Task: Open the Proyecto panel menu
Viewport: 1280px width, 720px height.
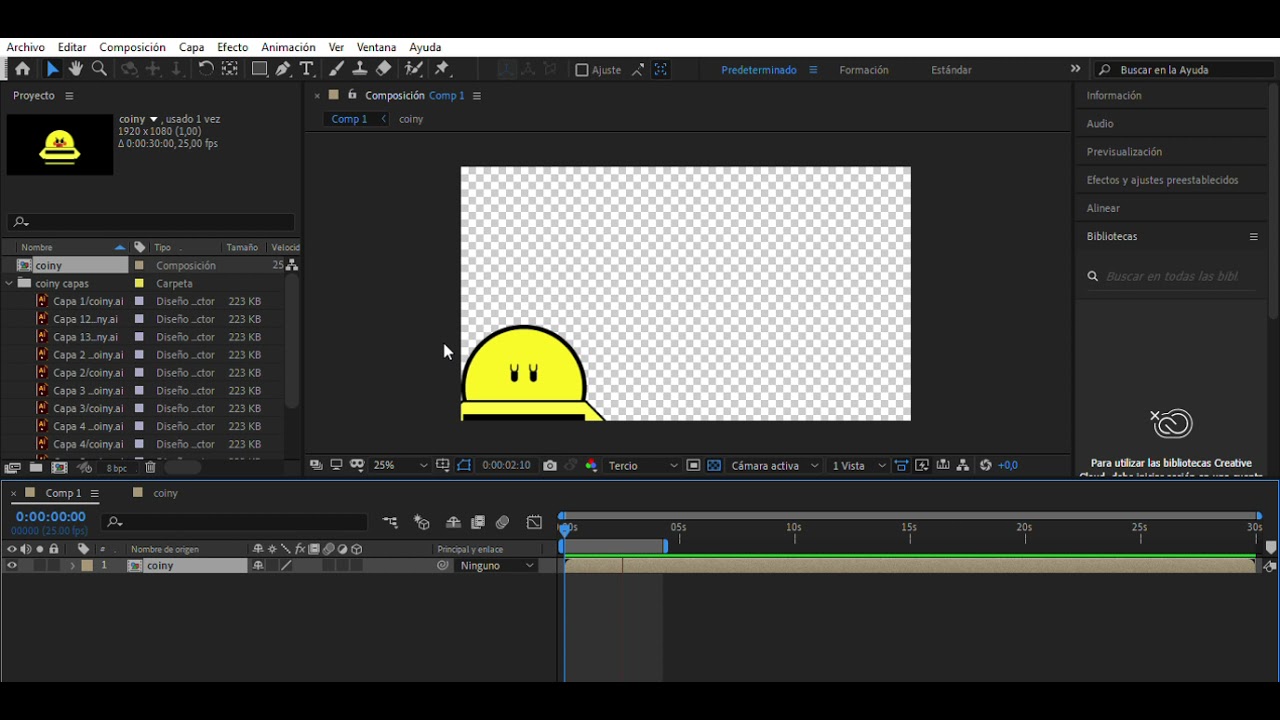Action: [69, 96]
